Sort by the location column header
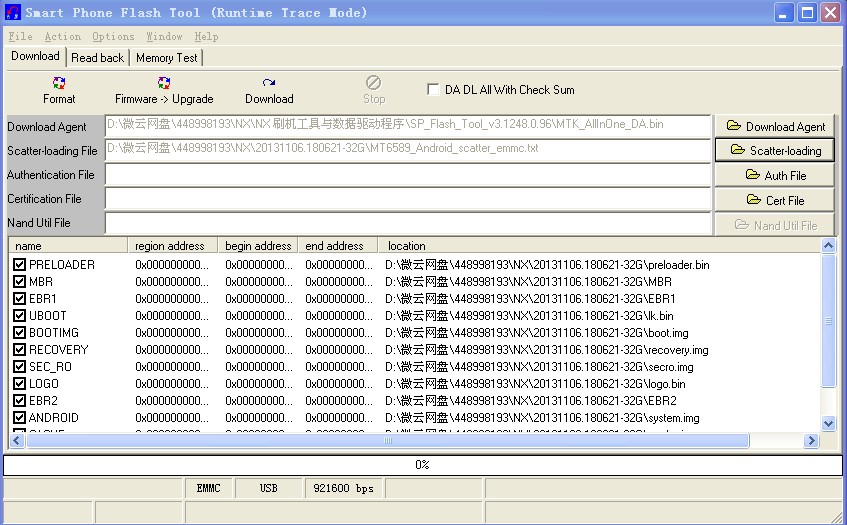This screenshot has width=847, height=525. coord(599,246)
